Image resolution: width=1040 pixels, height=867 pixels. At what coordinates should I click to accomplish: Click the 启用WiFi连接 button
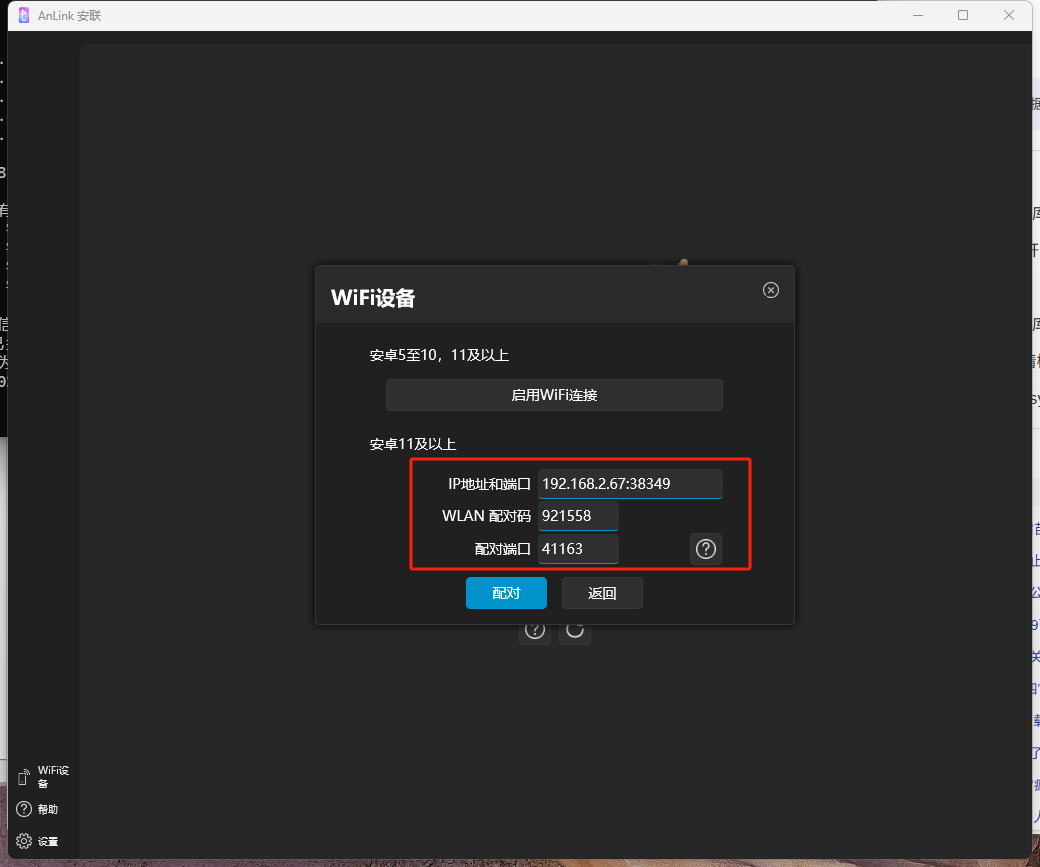pyautogui.click(x=554, y=395)
